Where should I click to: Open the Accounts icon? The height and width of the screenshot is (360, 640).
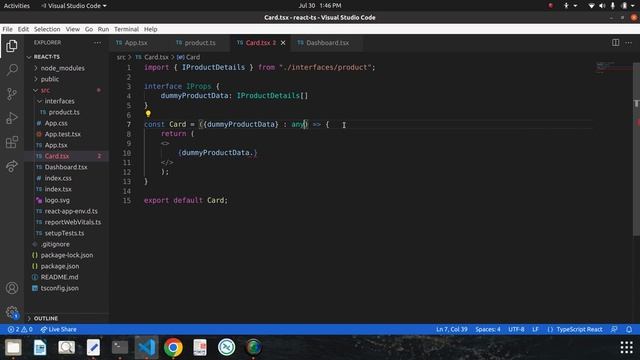click(12, 288)
